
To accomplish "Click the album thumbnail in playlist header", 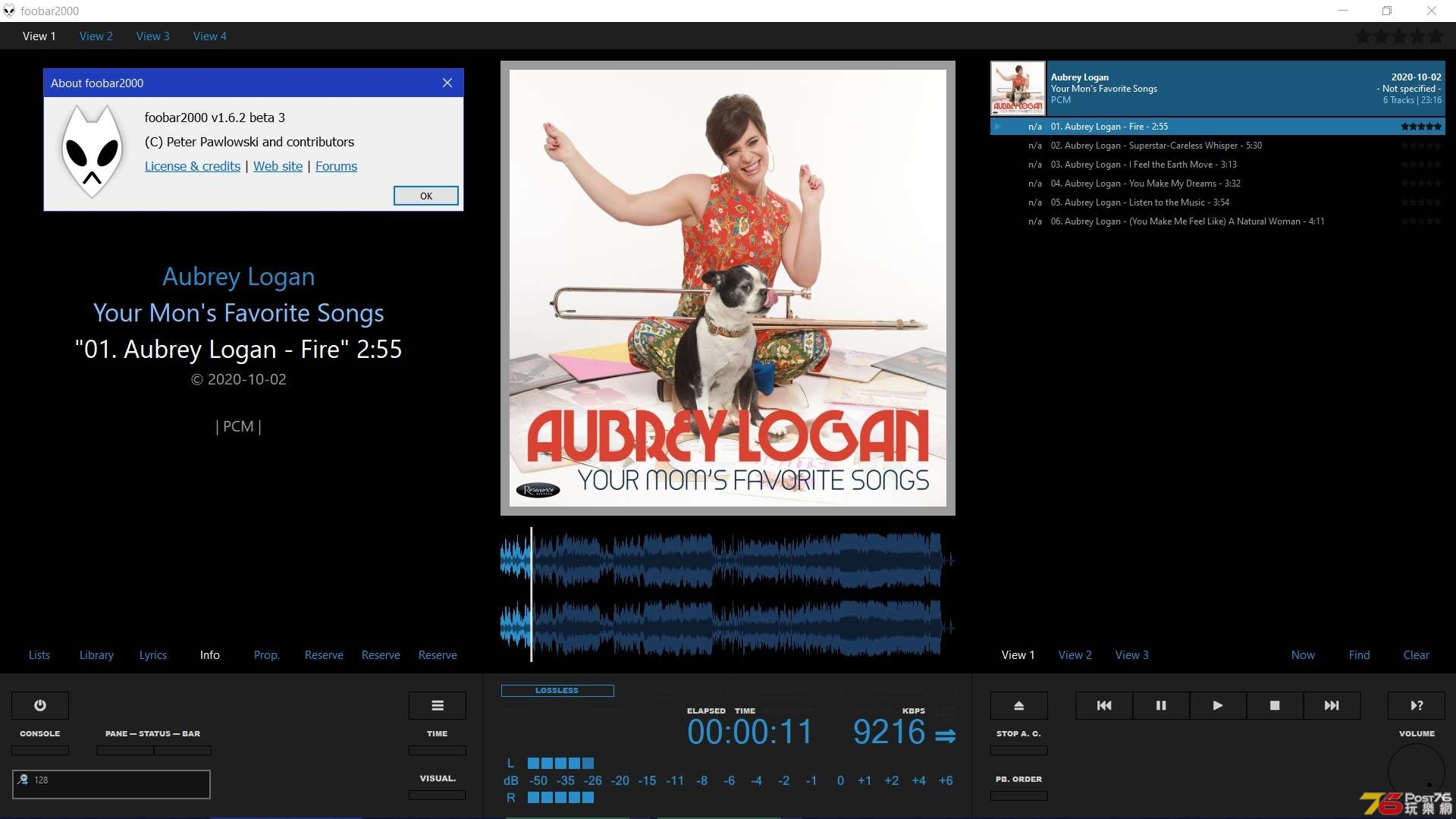I will 1018,88.
